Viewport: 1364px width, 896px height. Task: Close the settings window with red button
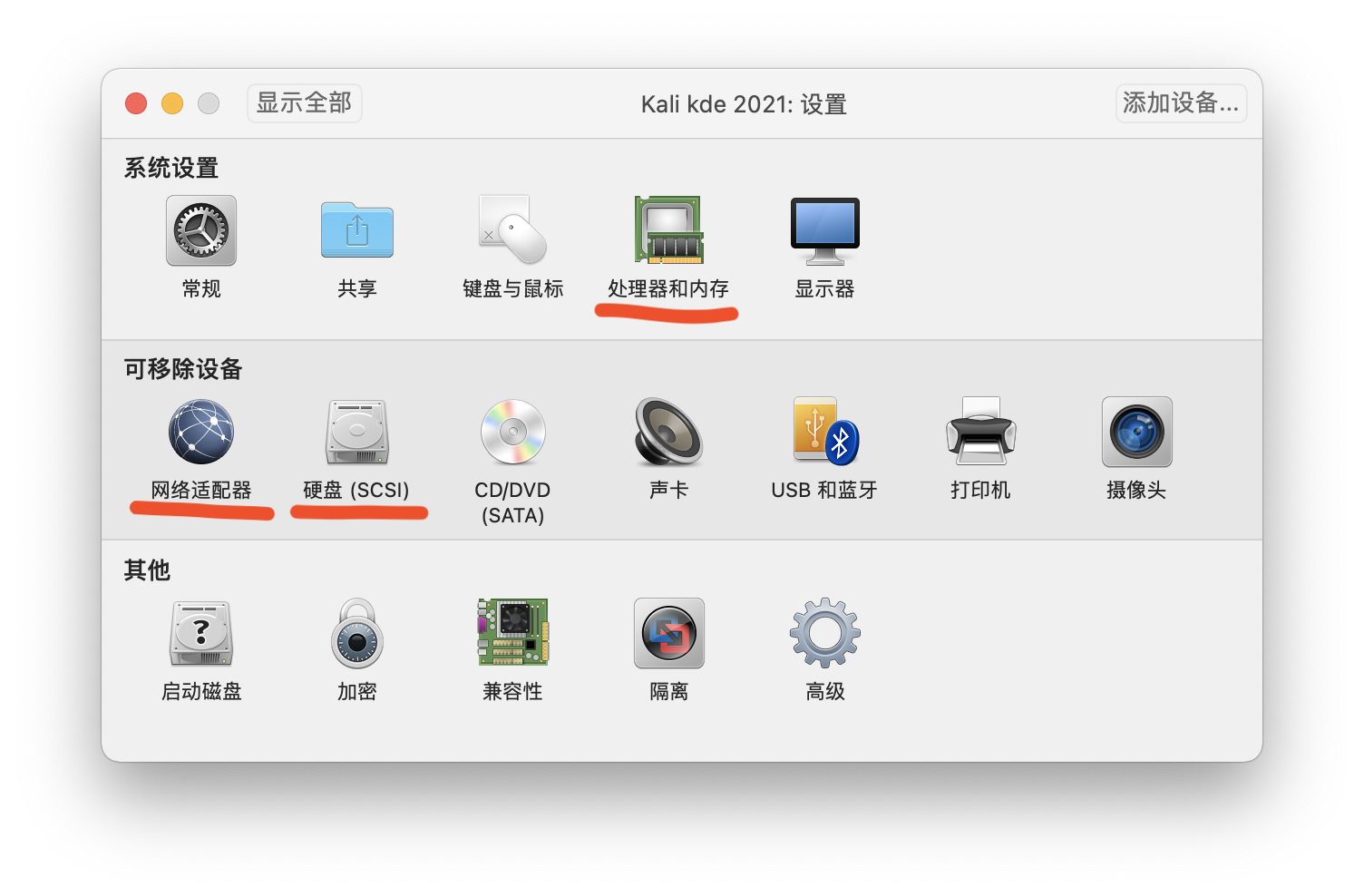click(x=136, y=103)
